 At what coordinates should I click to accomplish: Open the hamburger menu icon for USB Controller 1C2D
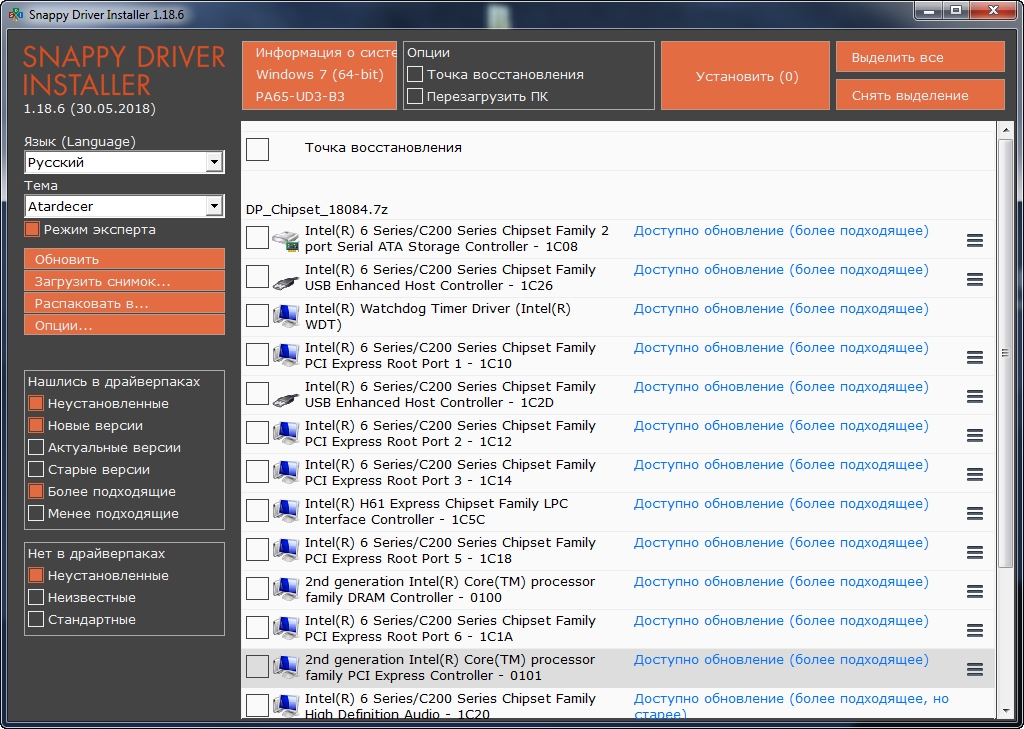click(x=974, y=397)
